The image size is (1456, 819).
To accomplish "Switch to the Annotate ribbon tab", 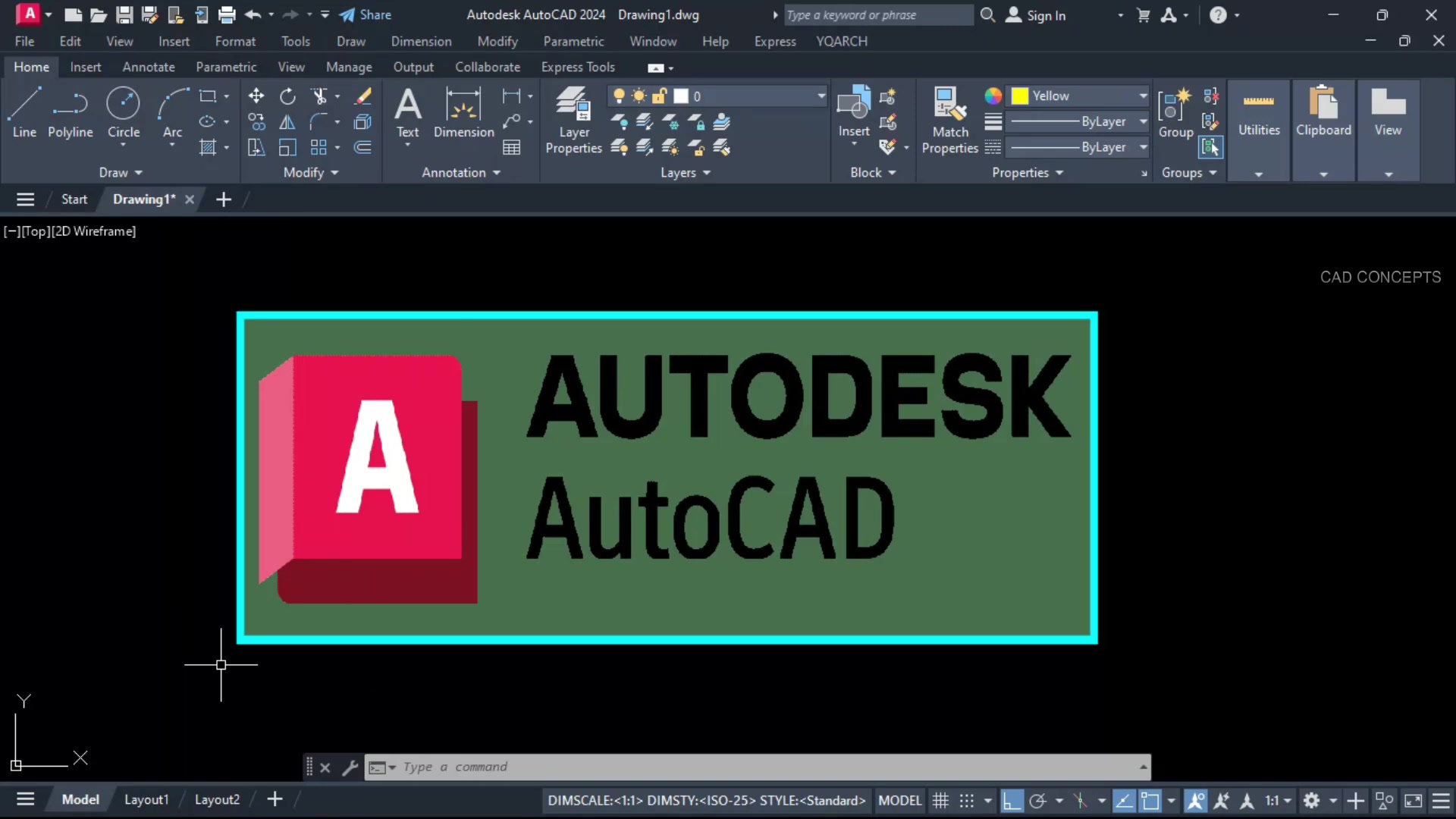I will 149,67.
